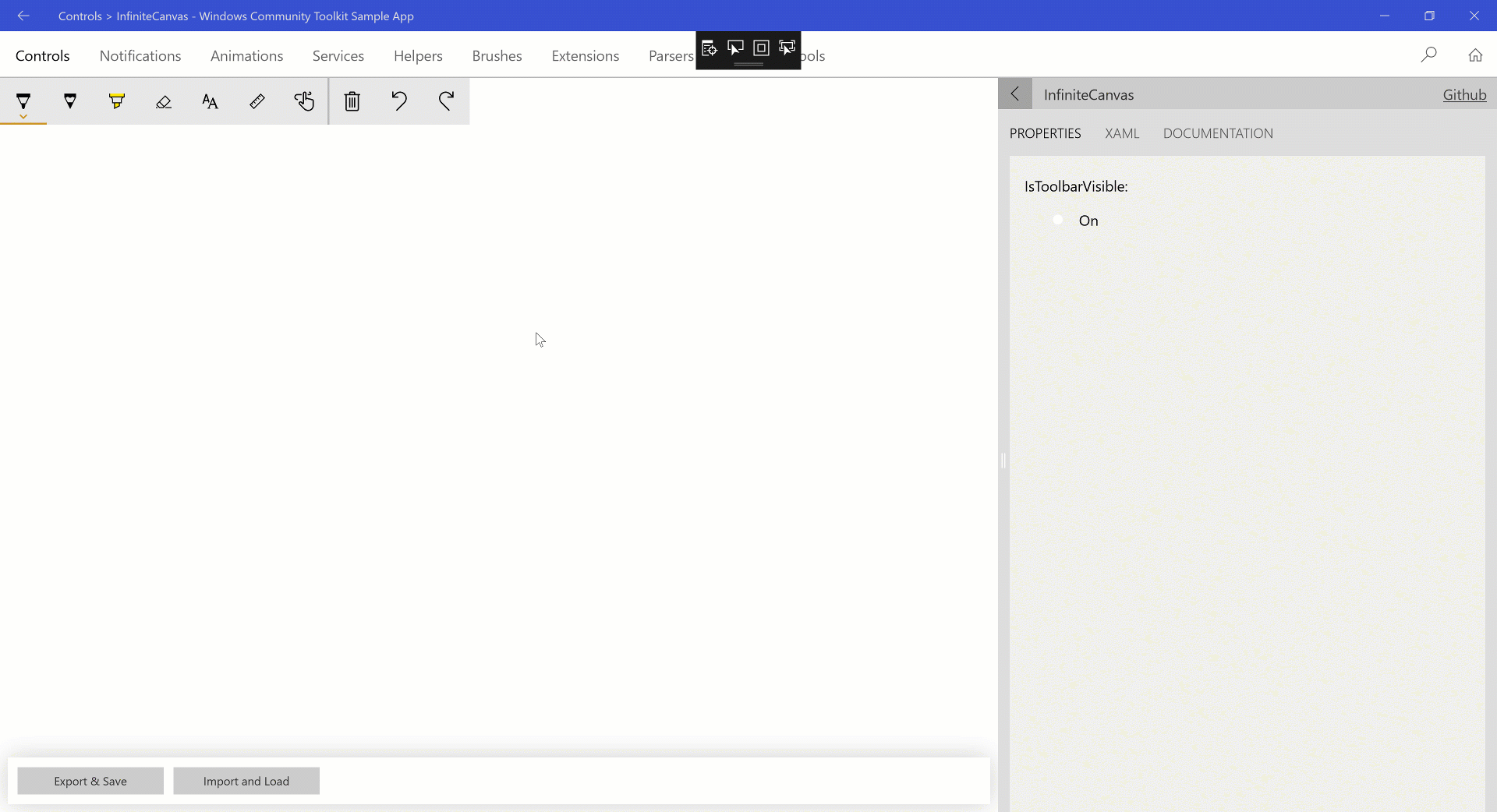Viewport: 1497px width, 812px height.
Task: Restore down the Sample App window
Action: [1429, 16]
